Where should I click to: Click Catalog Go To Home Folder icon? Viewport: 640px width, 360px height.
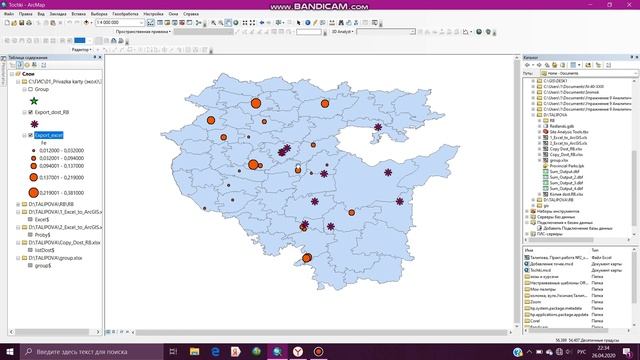[x=555, y=65]
